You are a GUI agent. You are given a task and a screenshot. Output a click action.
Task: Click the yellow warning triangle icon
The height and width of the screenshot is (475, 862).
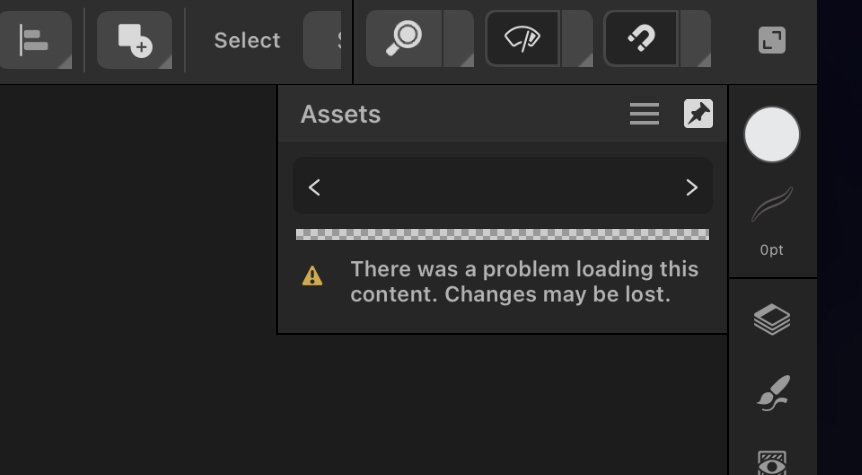(312, 276)
